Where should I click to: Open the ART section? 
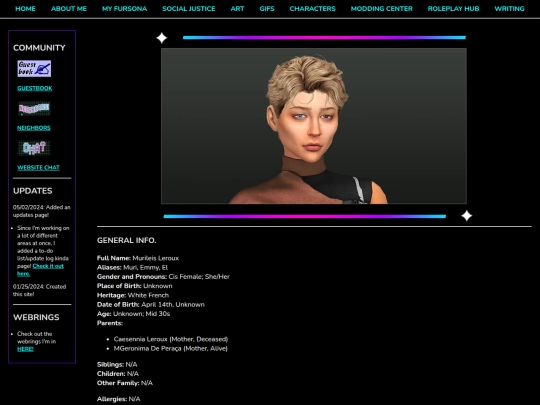click(x=237, y=9)
